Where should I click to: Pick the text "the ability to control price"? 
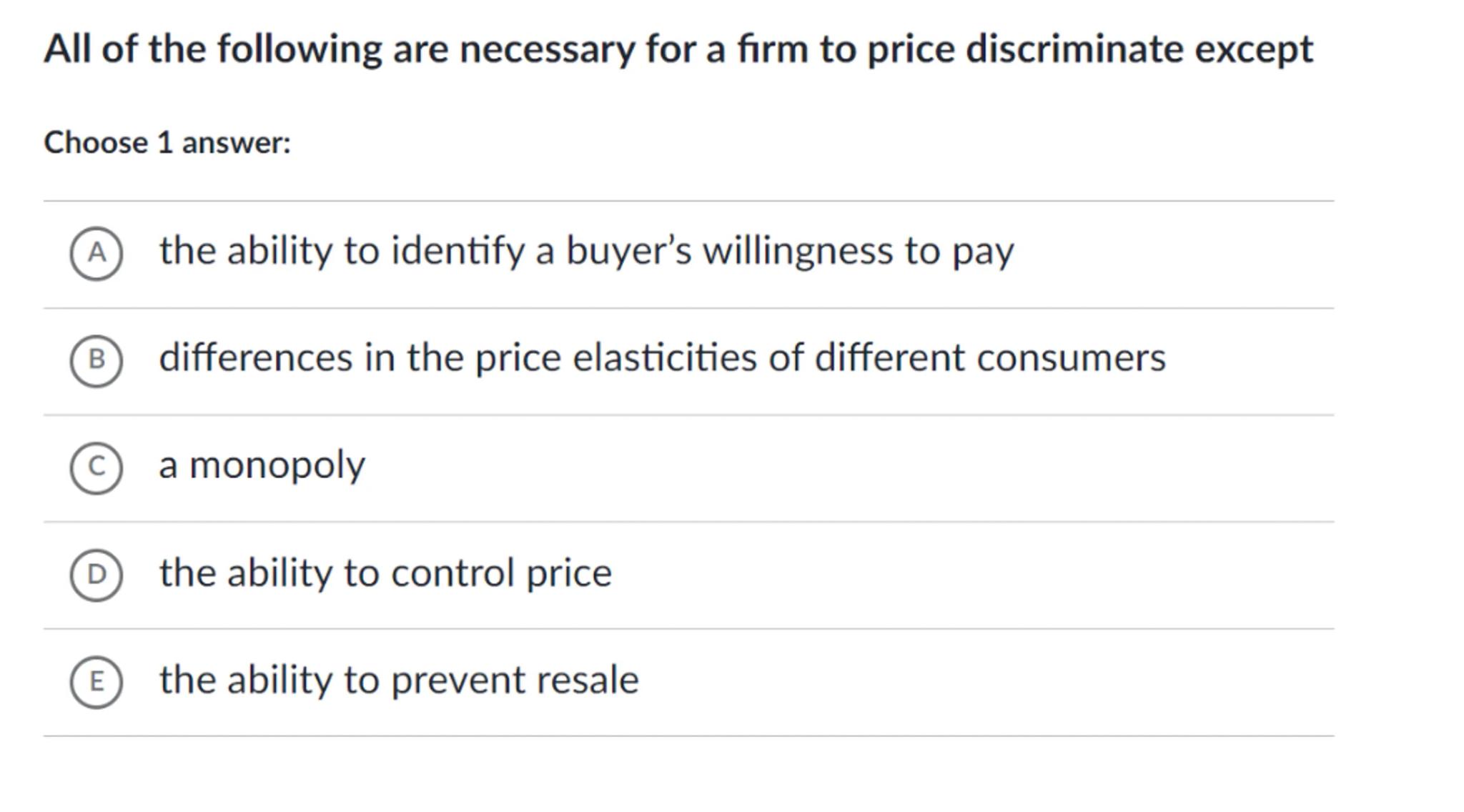click(385, 573)
